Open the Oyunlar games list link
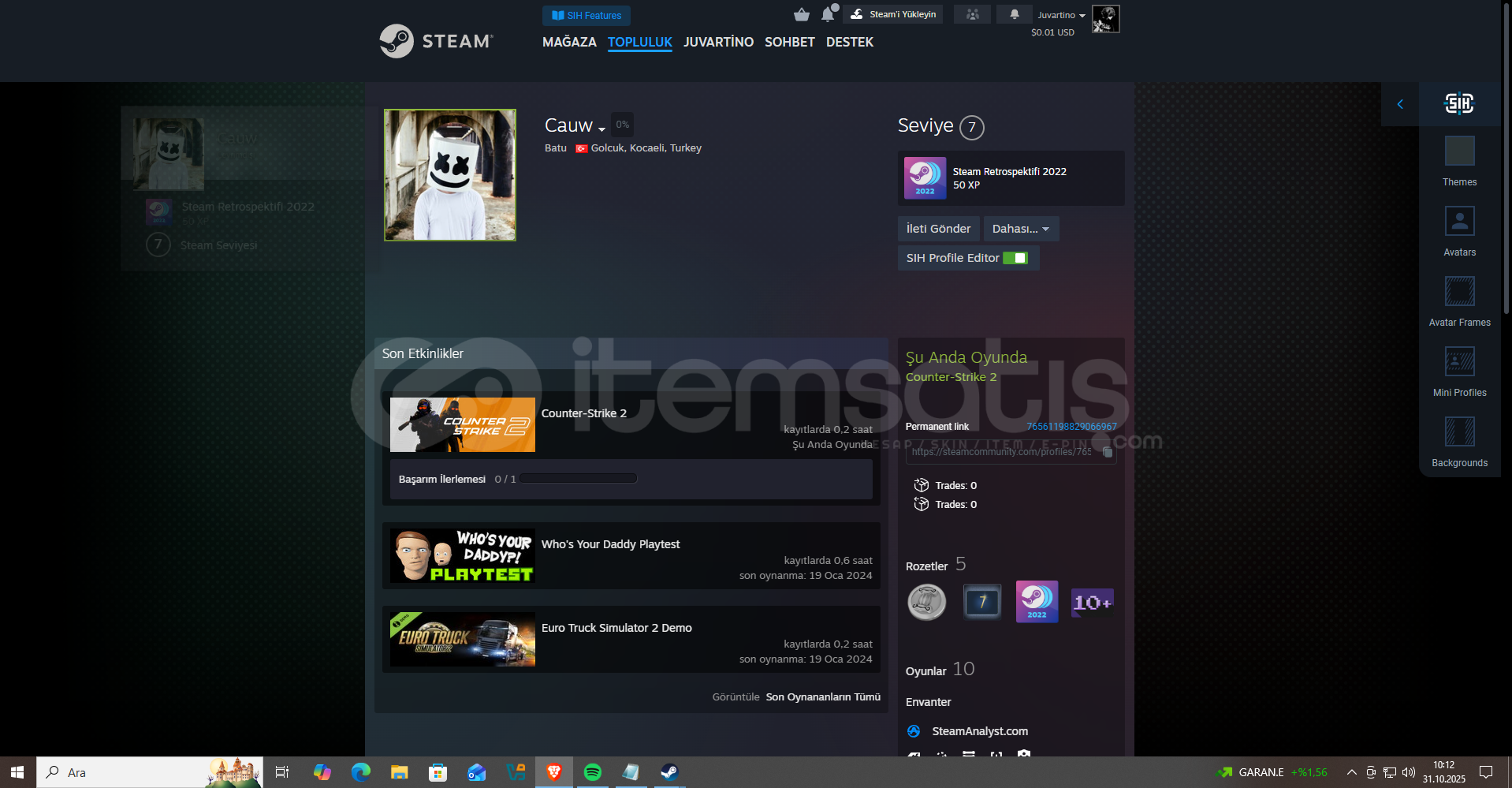This screenshot has width=1512, height=788. (925, 671)
